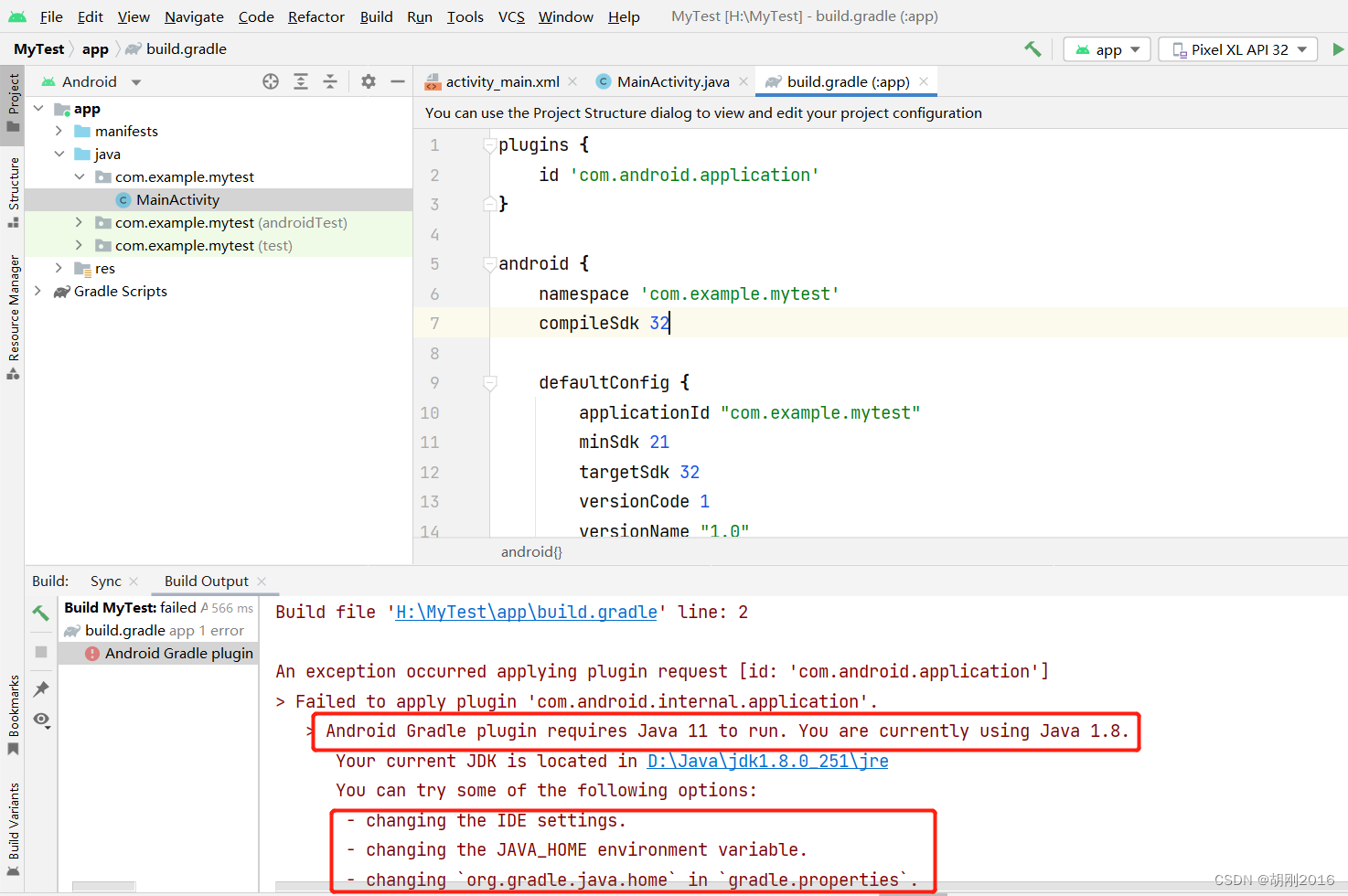Run the app with green play button
The image size is (1348, 896).
tap(1338, 49)
